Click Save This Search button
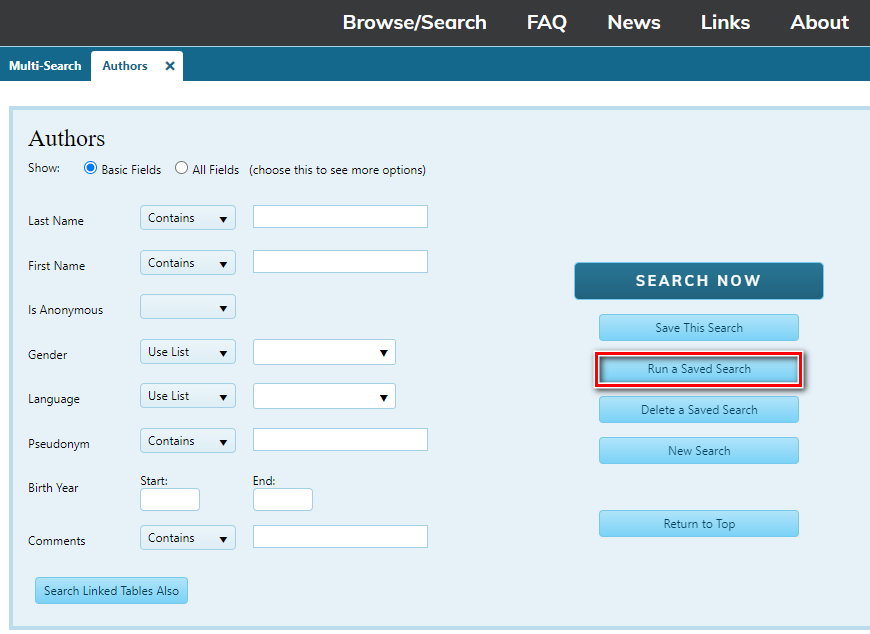Viewport: 870px width, 634px height. point(699,328)
